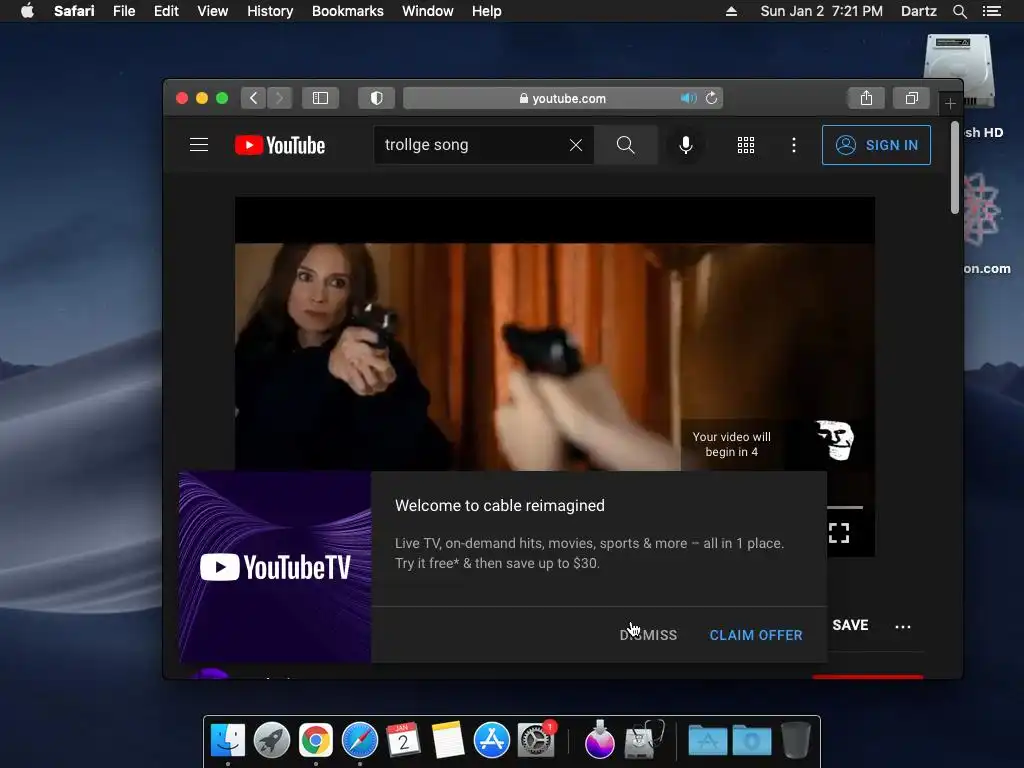Open Launchpad from the Dock
The height and width of the screenshot is (768, 1024).
tap(272, 741)
